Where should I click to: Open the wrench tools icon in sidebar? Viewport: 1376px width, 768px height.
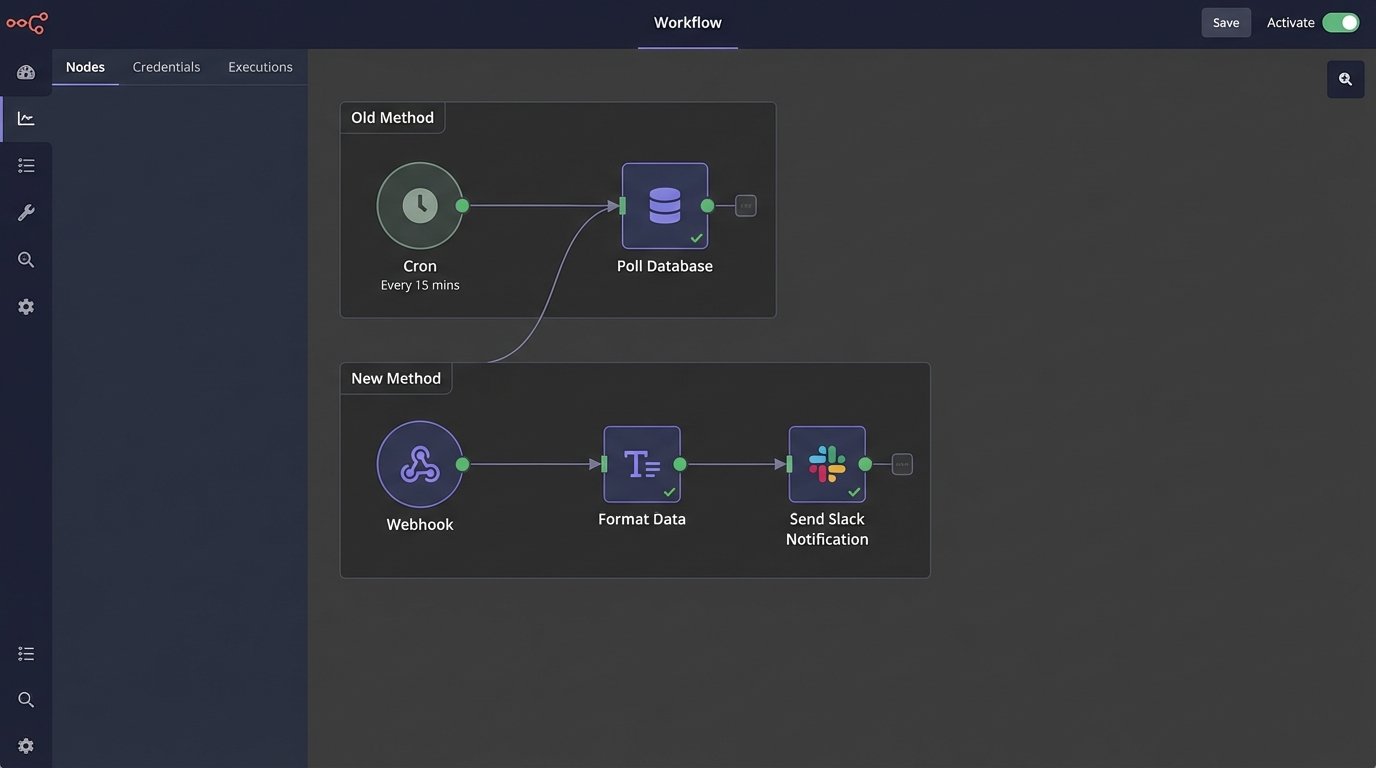coord(26,213)
